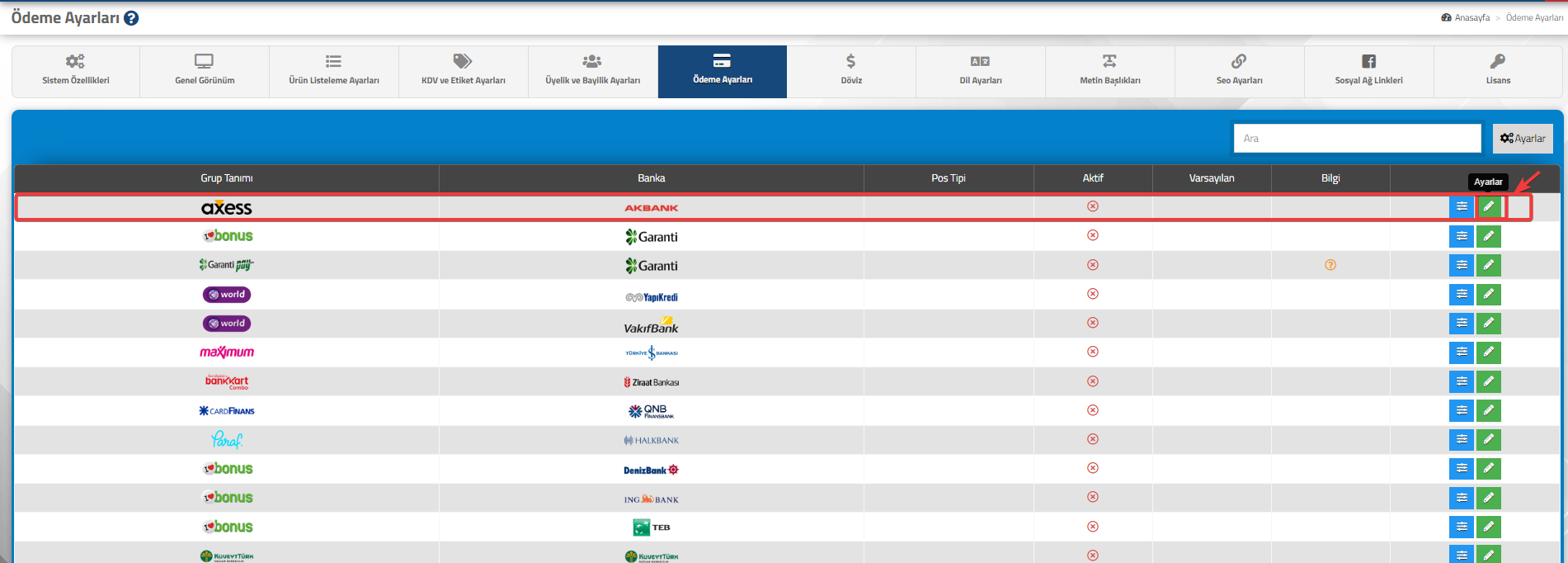1568x563 pixels.
Task: Click red Aktif status icon in maximum row
Action: pyautogui.click(x=1093, y=352)
